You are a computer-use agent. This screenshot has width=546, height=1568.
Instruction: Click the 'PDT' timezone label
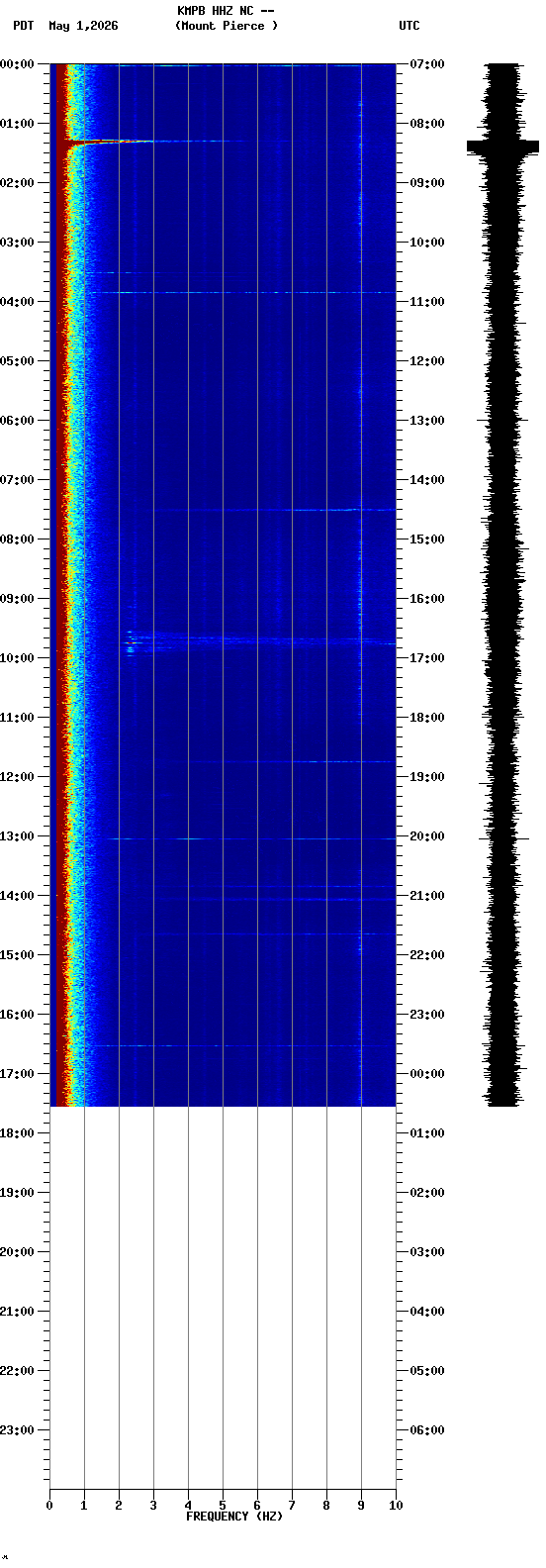(x=23, y=26)
